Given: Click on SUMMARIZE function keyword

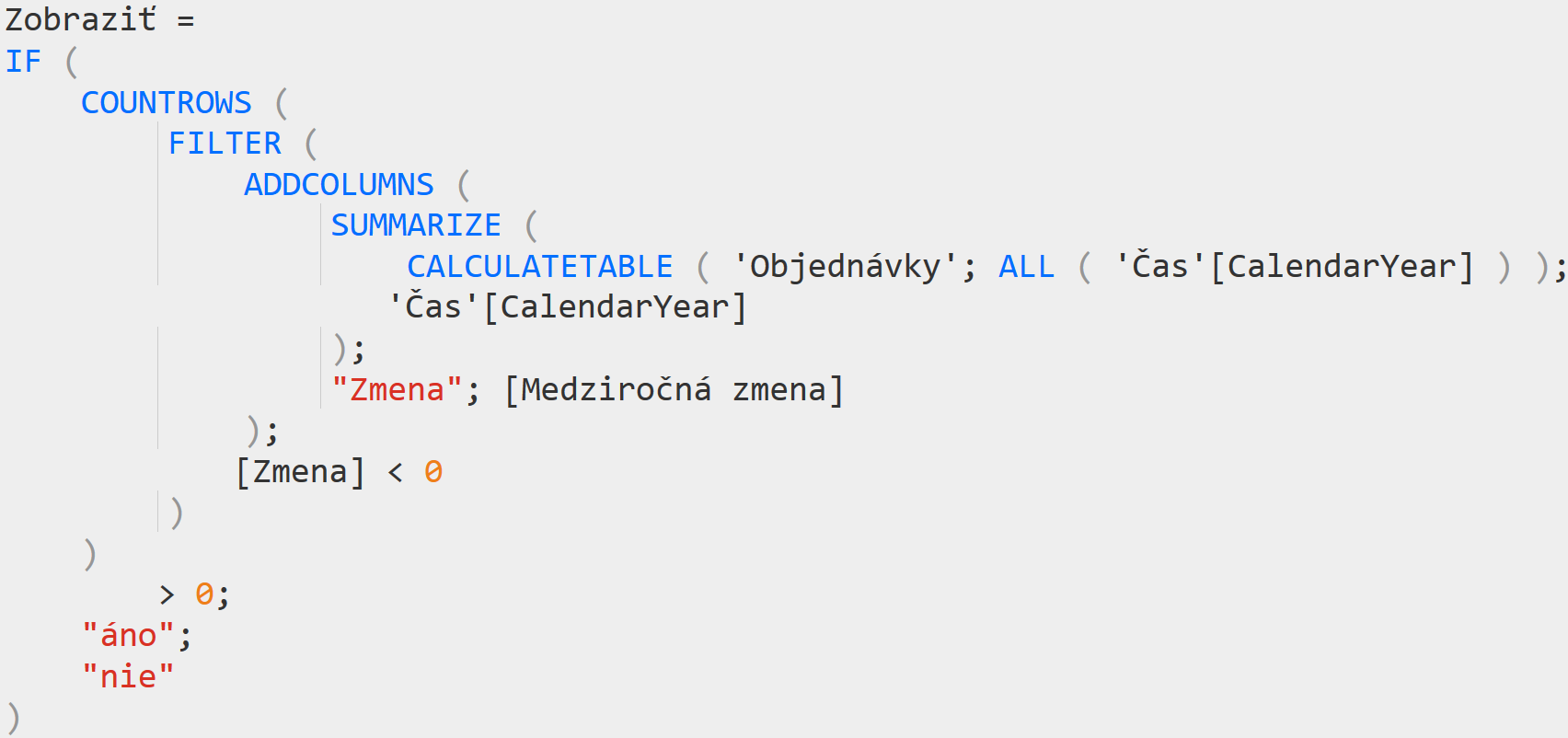Looking at the screenshot, I should pyautogui.click(x=416, y=225).
